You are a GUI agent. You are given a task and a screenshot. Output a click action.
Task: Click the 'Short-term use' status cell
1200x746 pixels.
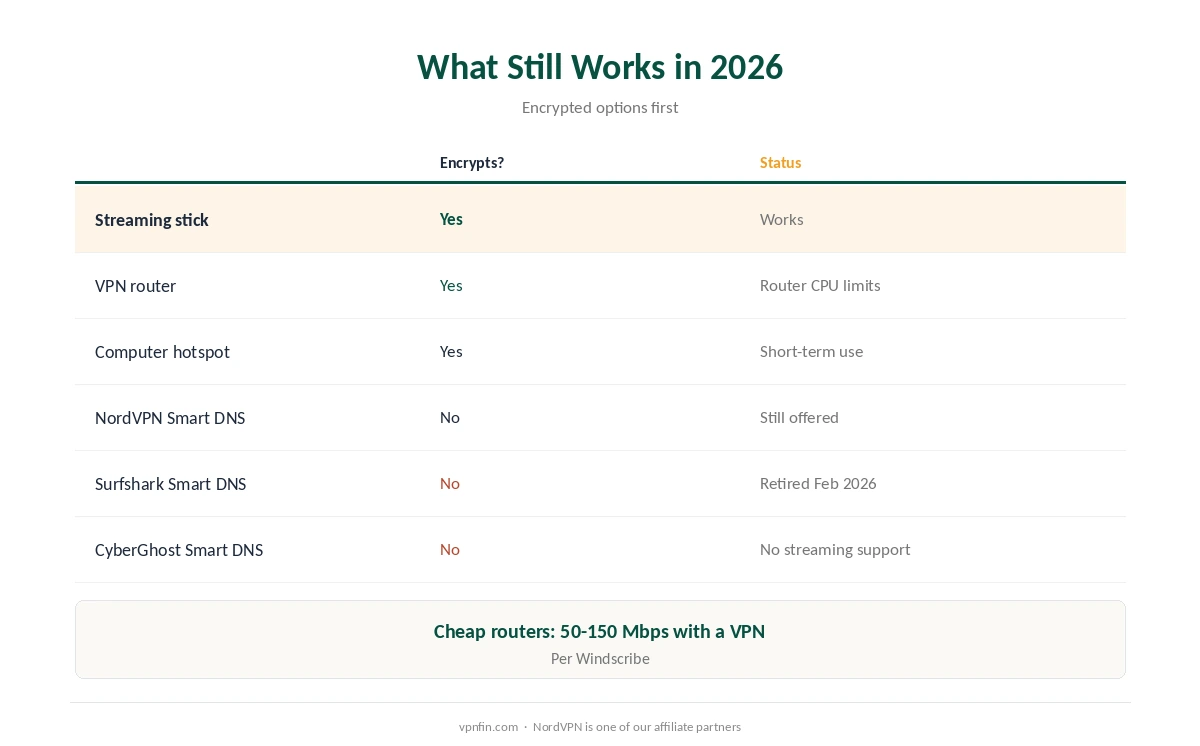point(811,351)
